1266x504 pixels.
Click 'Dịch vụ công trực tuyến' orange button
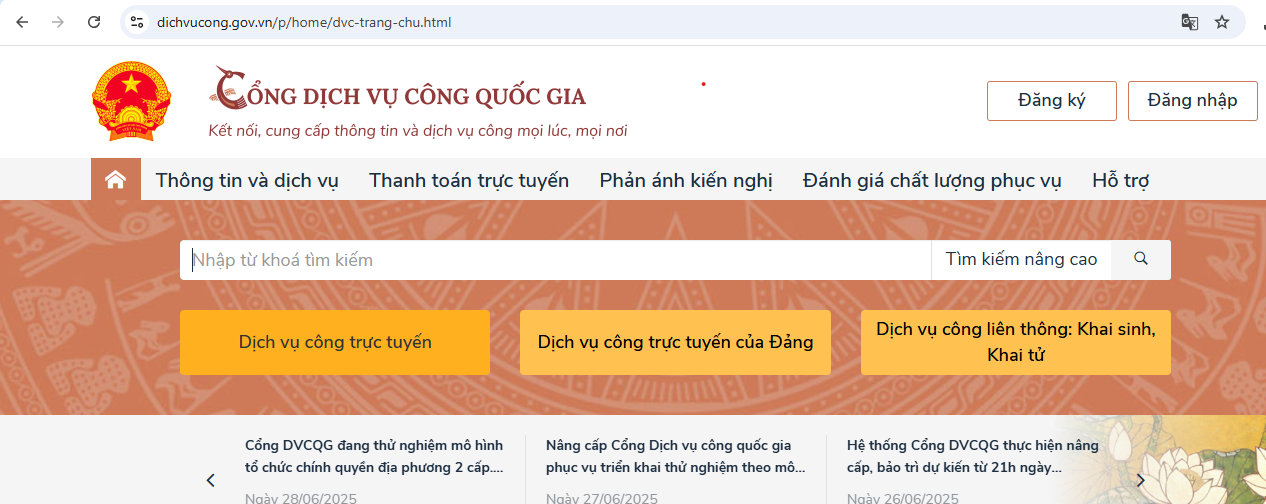(335, 342)
